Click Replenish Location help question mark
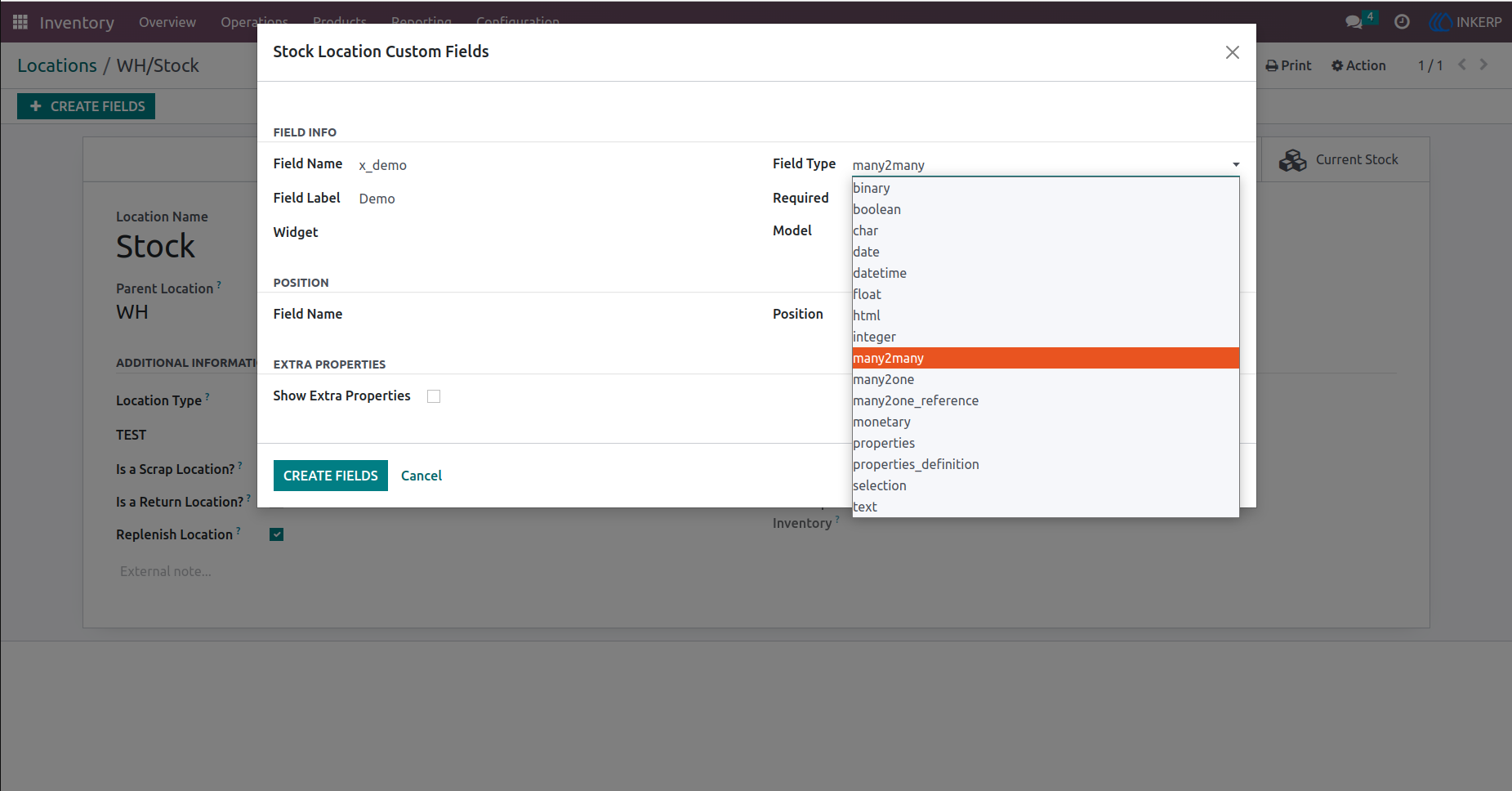This screenshot has width=1512, height=791. (239, 530)
